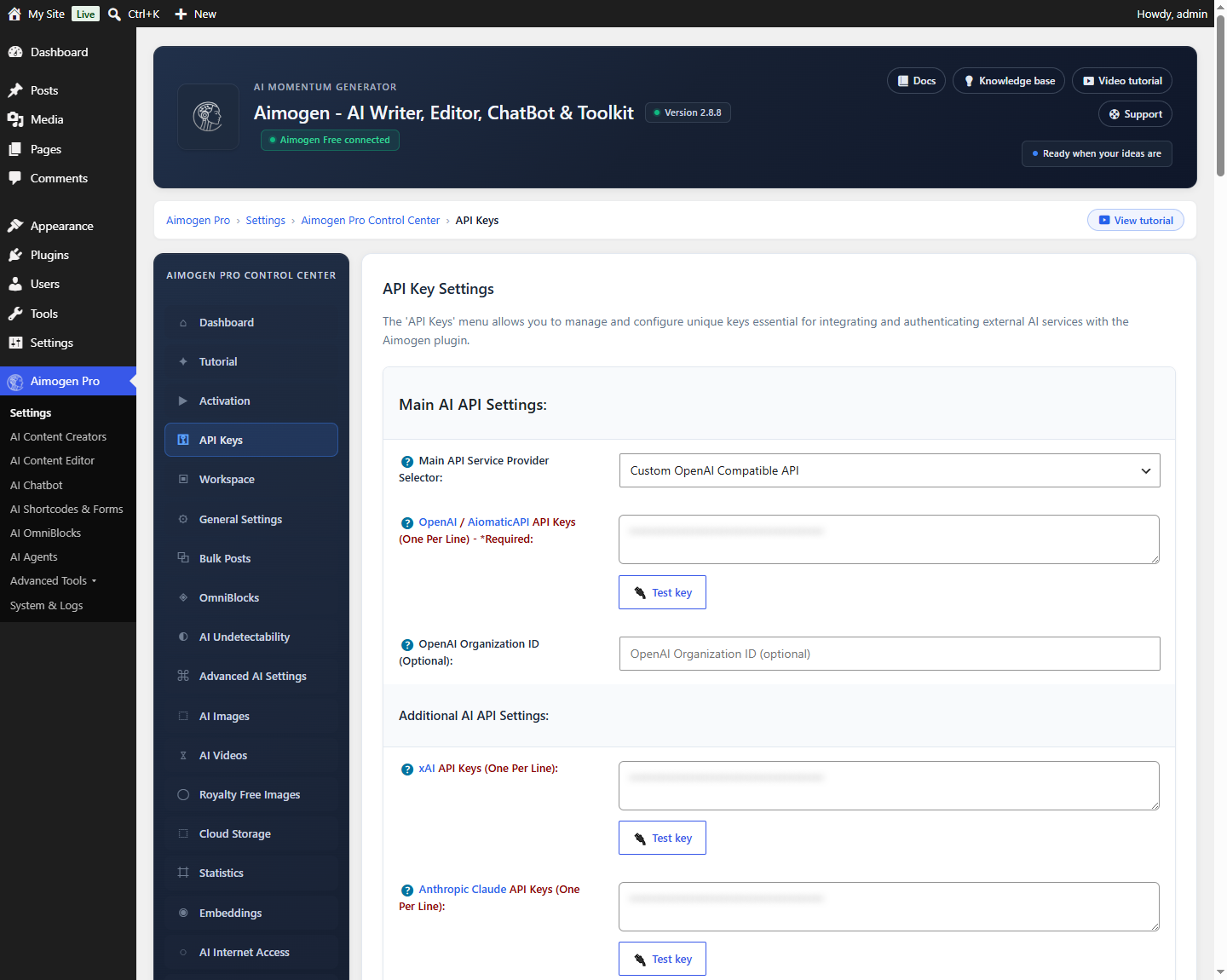Open the Ctrl+K search magnifier icon
This screenshot has width=1227, height=980.
(114, 14)
